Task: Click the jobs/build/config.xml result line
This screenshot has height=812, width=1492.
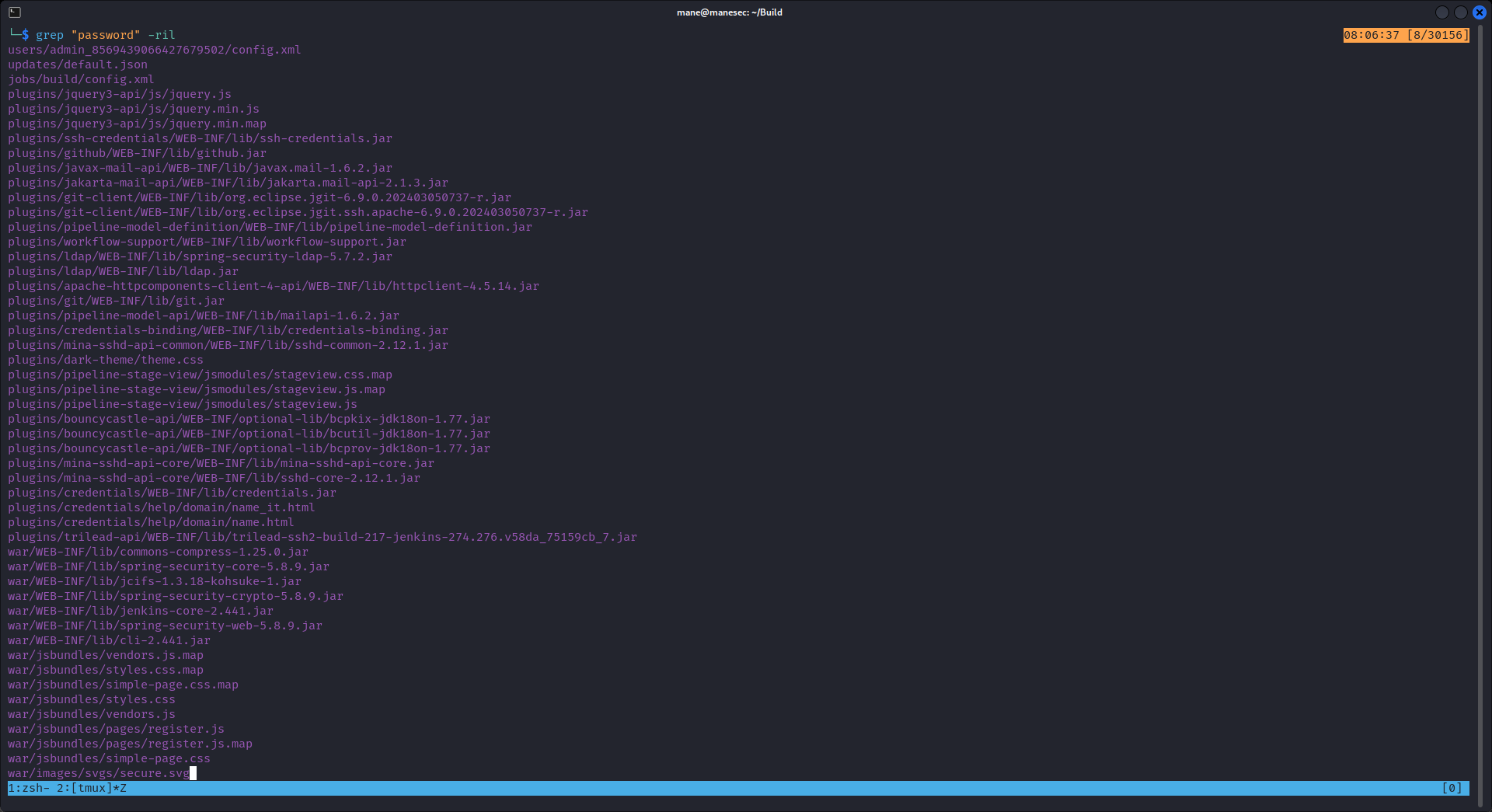Action: pyautogui.click(x=81, y=79)
